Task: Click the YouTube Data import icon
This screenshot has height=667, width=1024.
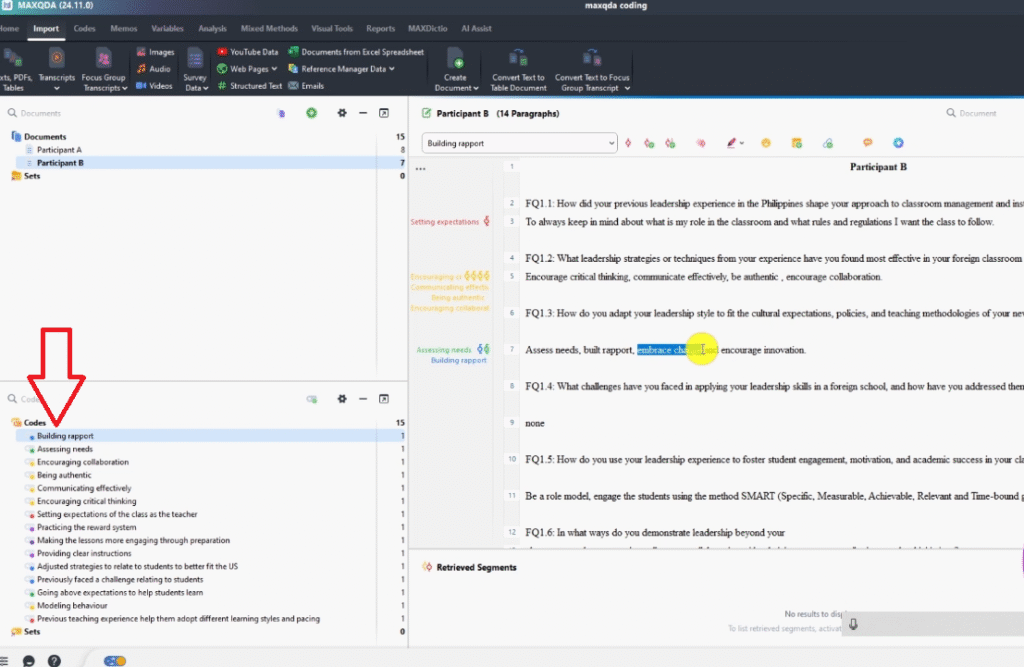Action: (221, 51)
